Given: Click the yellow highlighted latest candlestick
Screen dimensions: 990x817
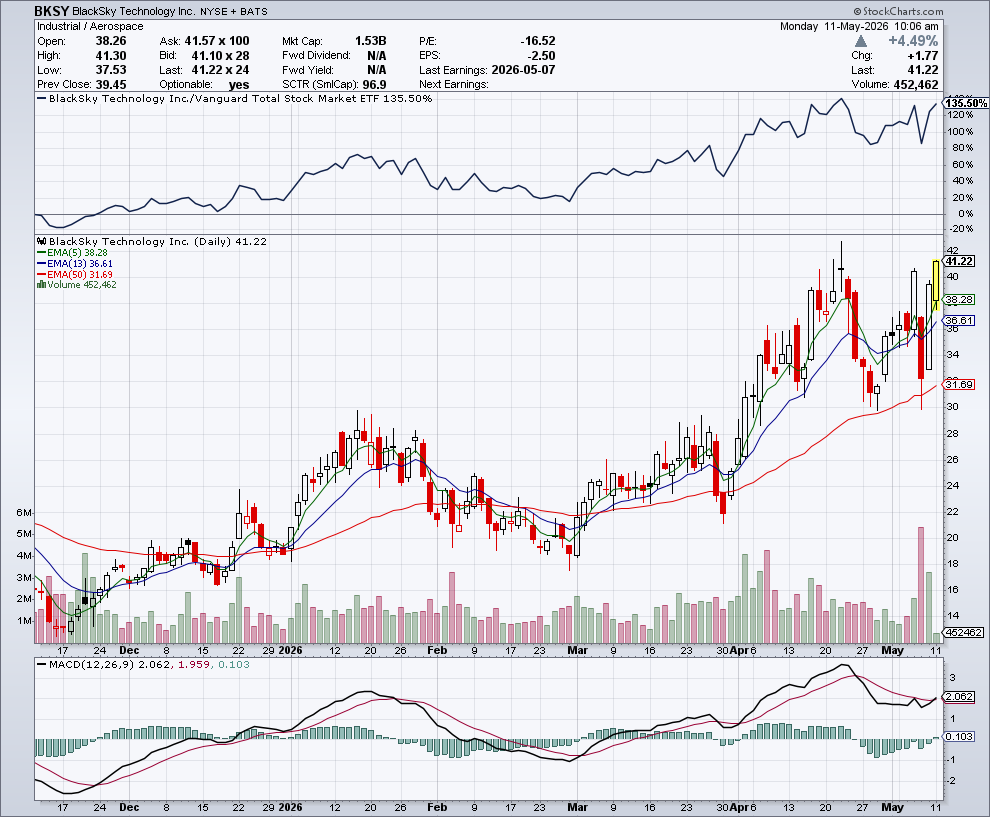Looking at the screenshot, I should [x=936, y=285].
